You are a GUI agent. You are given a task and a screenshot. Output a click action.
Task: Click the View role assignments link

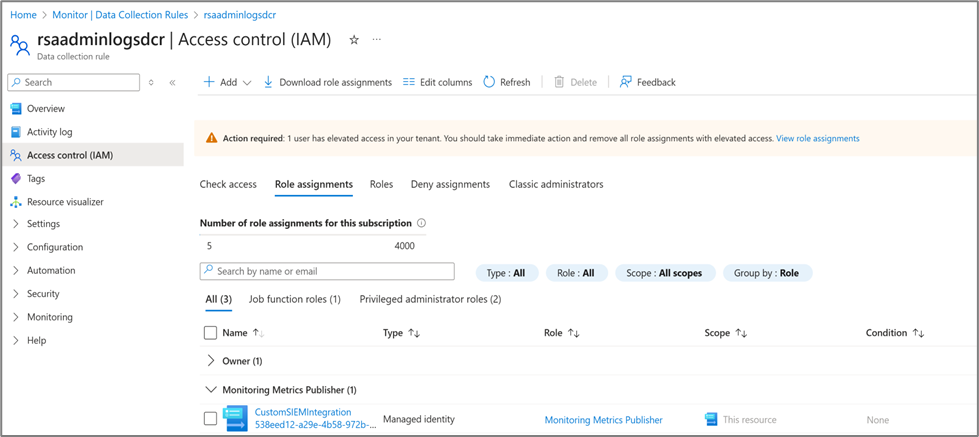[817, 138]
